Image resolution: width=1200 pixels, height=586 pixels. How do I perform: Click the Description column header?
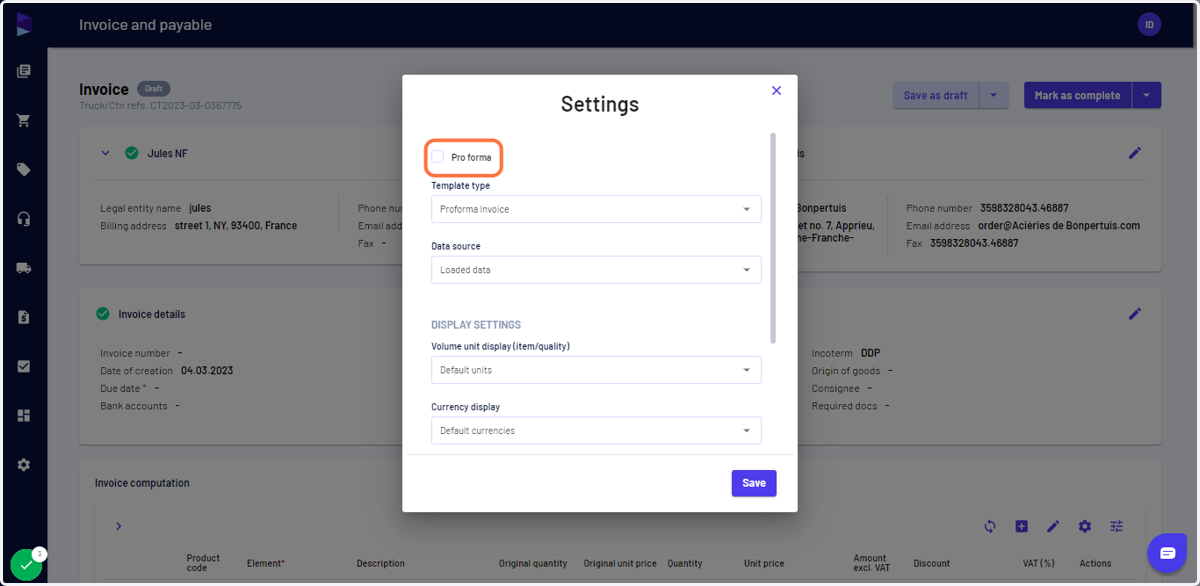pos(381,564)
